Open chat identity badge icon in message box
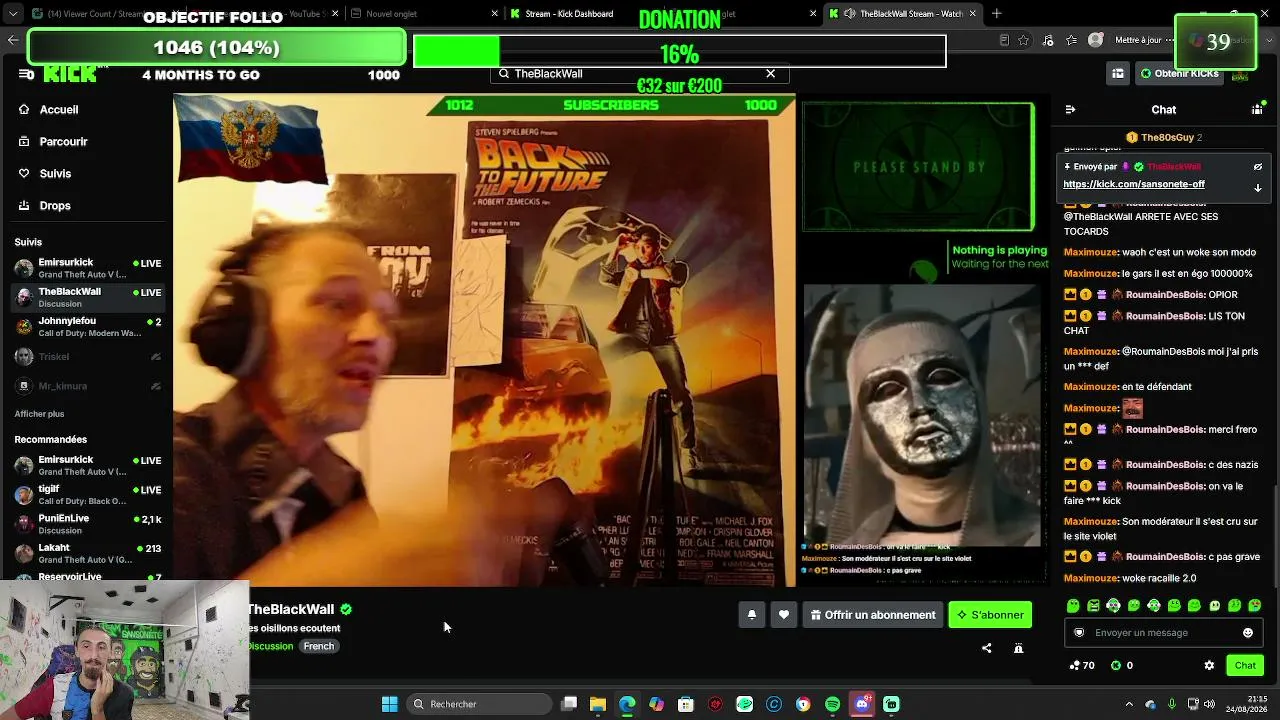The image size is (1280, 720). (x=1079, y=633)
